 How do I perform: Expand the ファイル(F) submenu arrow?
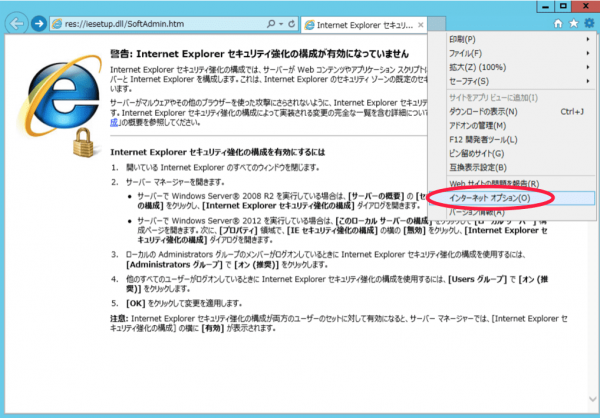[587, 53]
